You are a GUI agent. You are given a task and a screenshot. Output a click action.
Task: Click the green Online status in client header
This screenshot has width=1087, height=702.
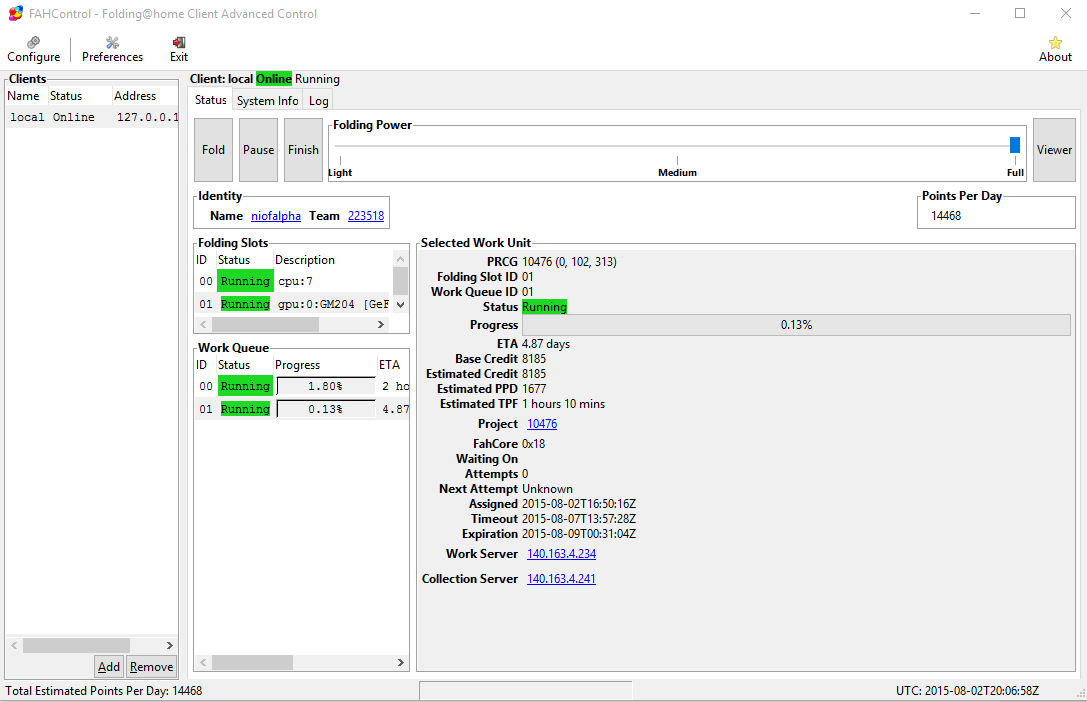coord(274,79)
